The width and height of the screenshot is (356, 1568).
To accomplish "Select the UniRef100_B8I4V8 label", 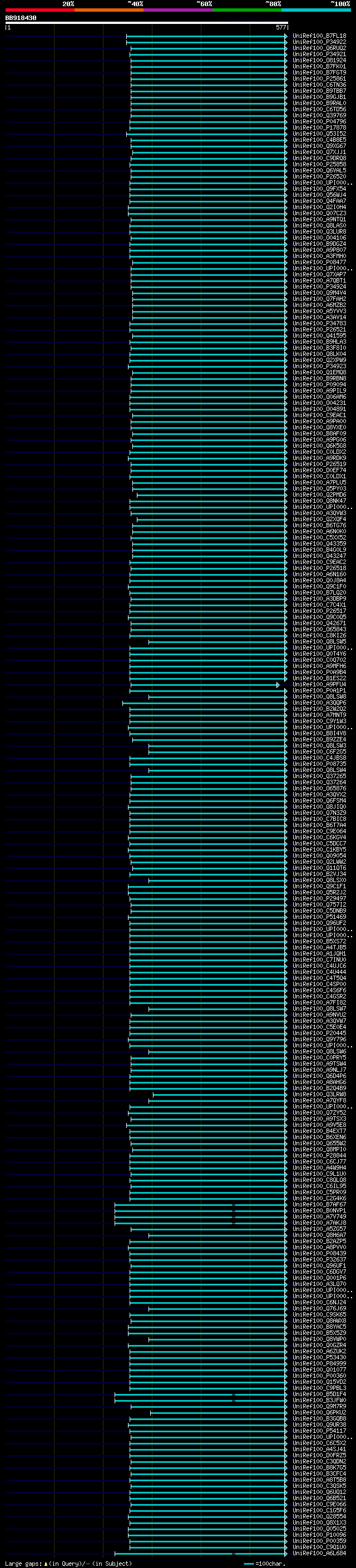I will 319,733.
